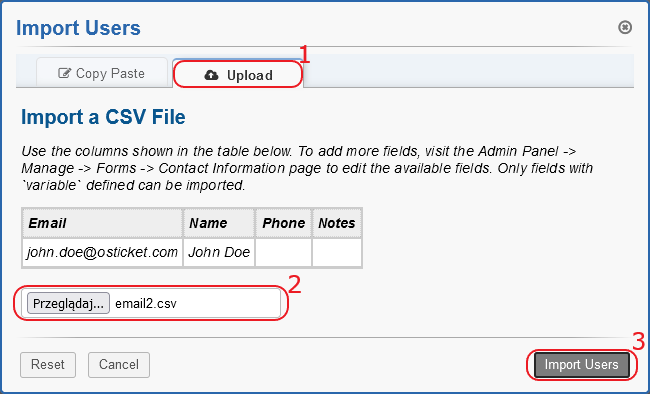Switch to the Copy Paste tab
Viewport: 650px width, 394px height.
click(102, 73)
